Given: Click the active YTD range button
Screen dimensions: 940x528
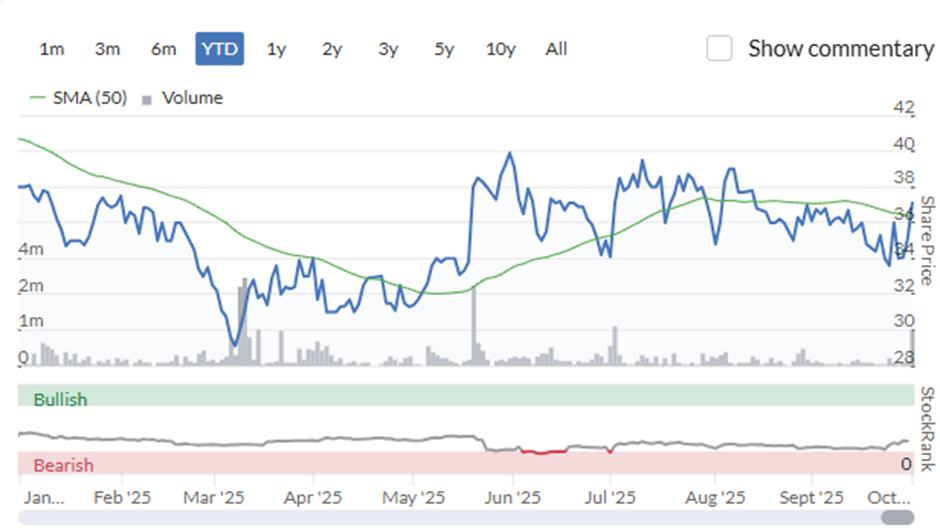Looking at the screenshot, I should pos(219,49).
